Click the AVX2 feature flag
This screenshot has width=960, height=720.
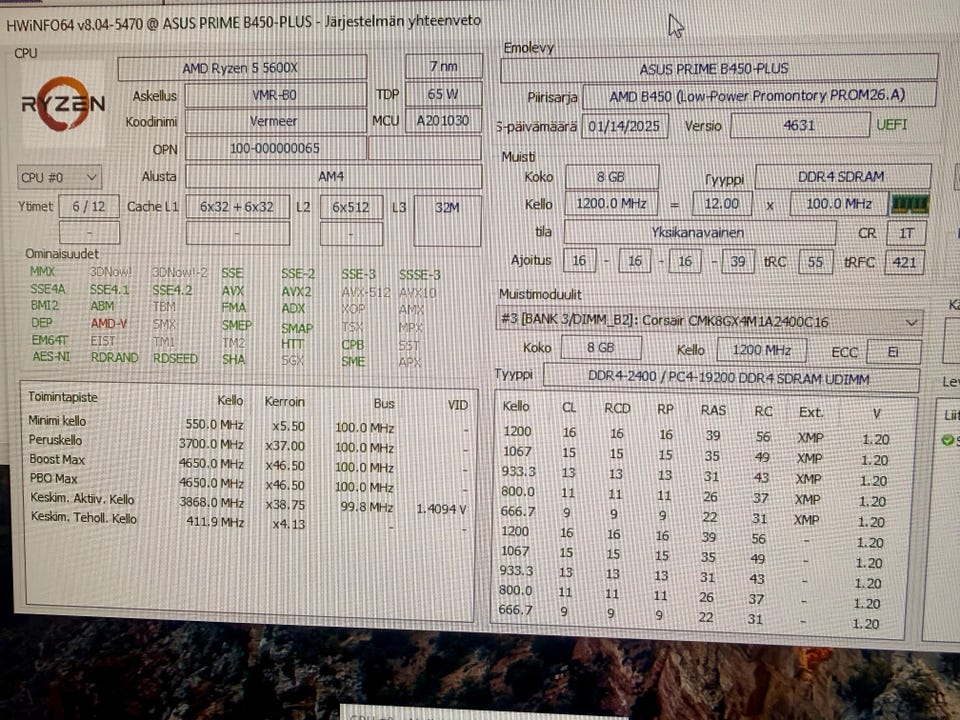pyautogui.click(x=296, y=291)
